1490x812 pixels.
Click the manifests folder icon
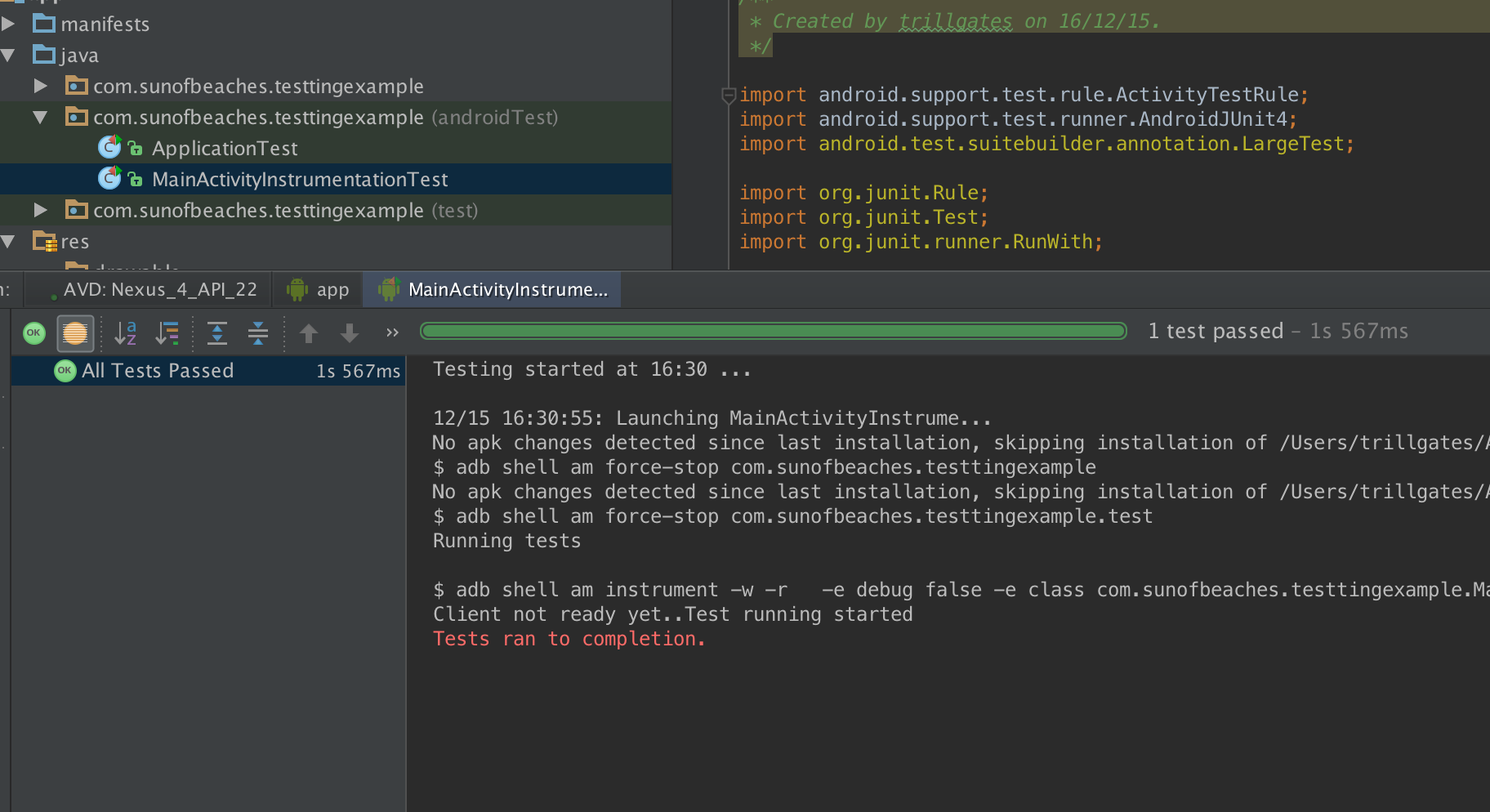(44, 23)
